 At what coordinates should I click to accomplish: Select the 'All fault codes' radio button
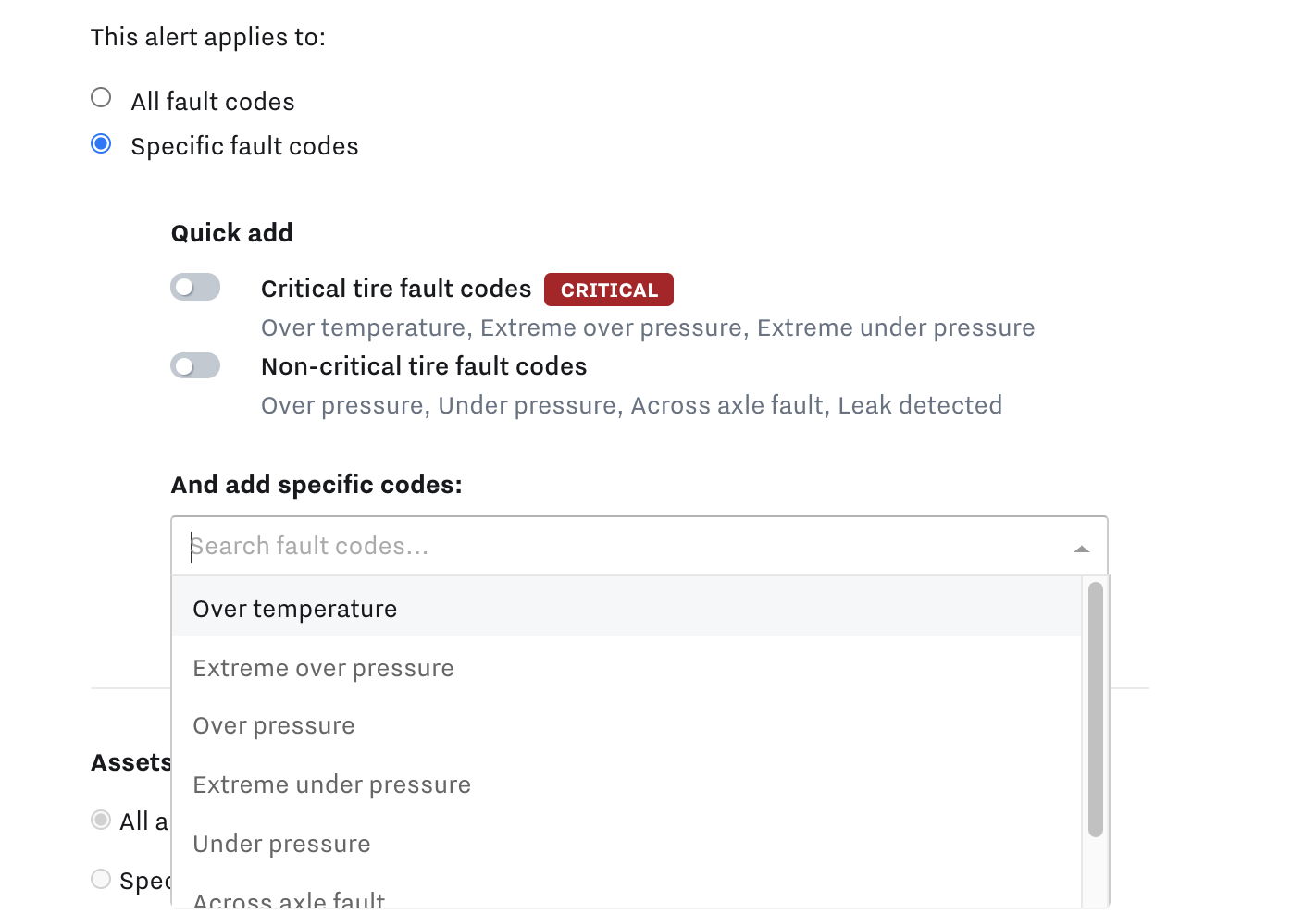101,97
